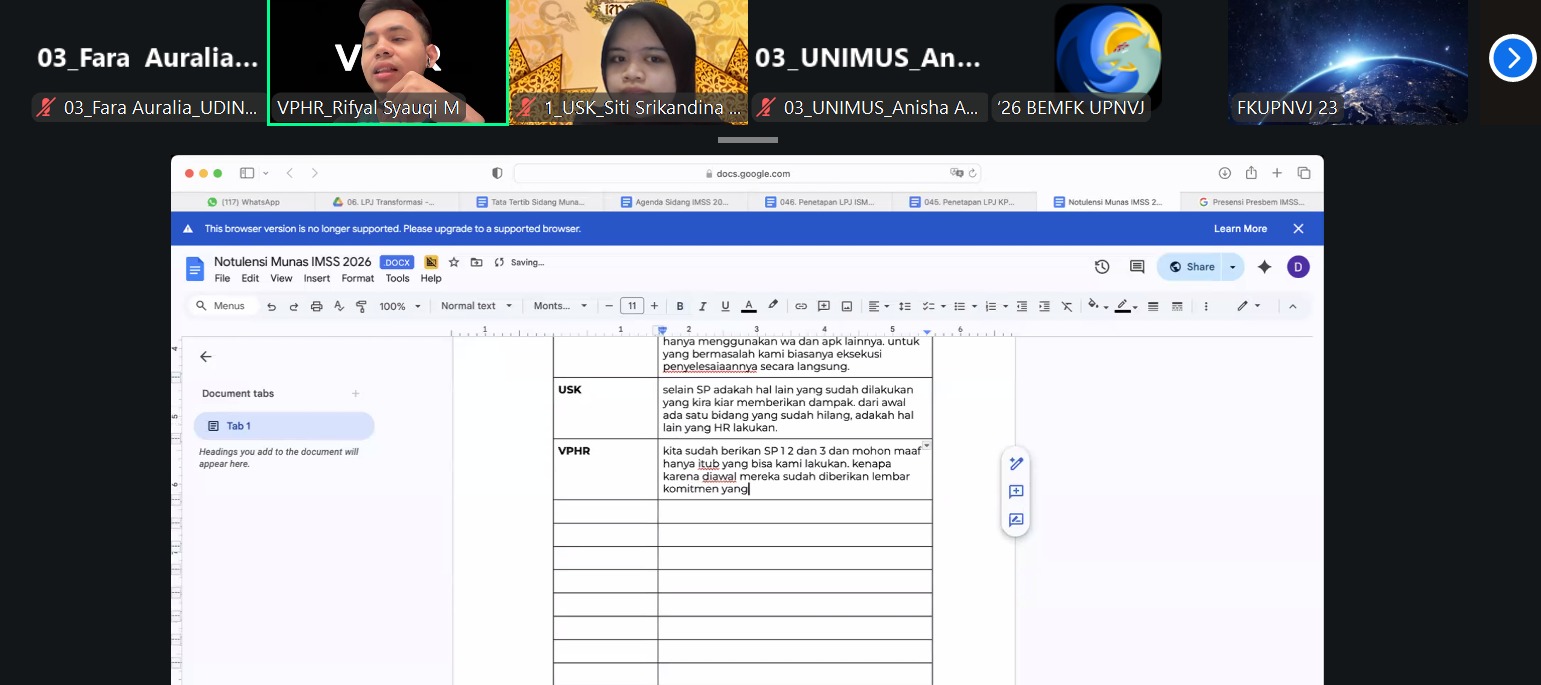
Task: Decrease the font size
Action: 609,306
